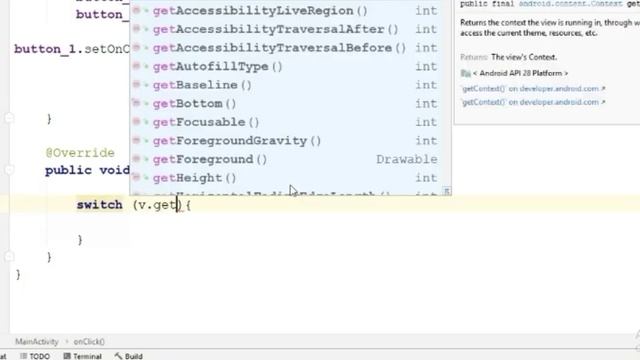Click the Build hammer icon
The width and height of the screenshot is (640, 360).
pos(118,356)
